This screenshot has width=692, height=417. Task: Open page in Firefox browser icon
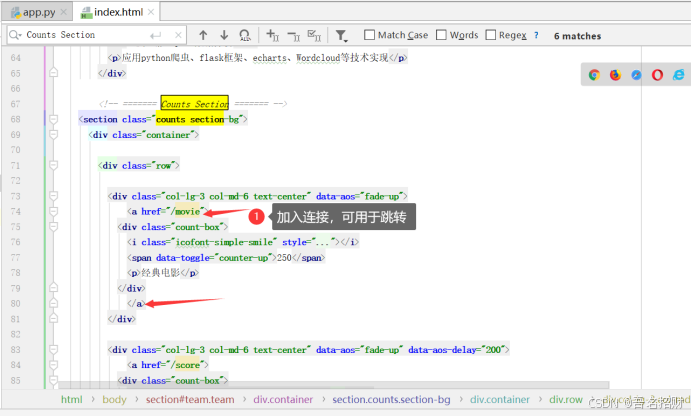coord(615,75)
